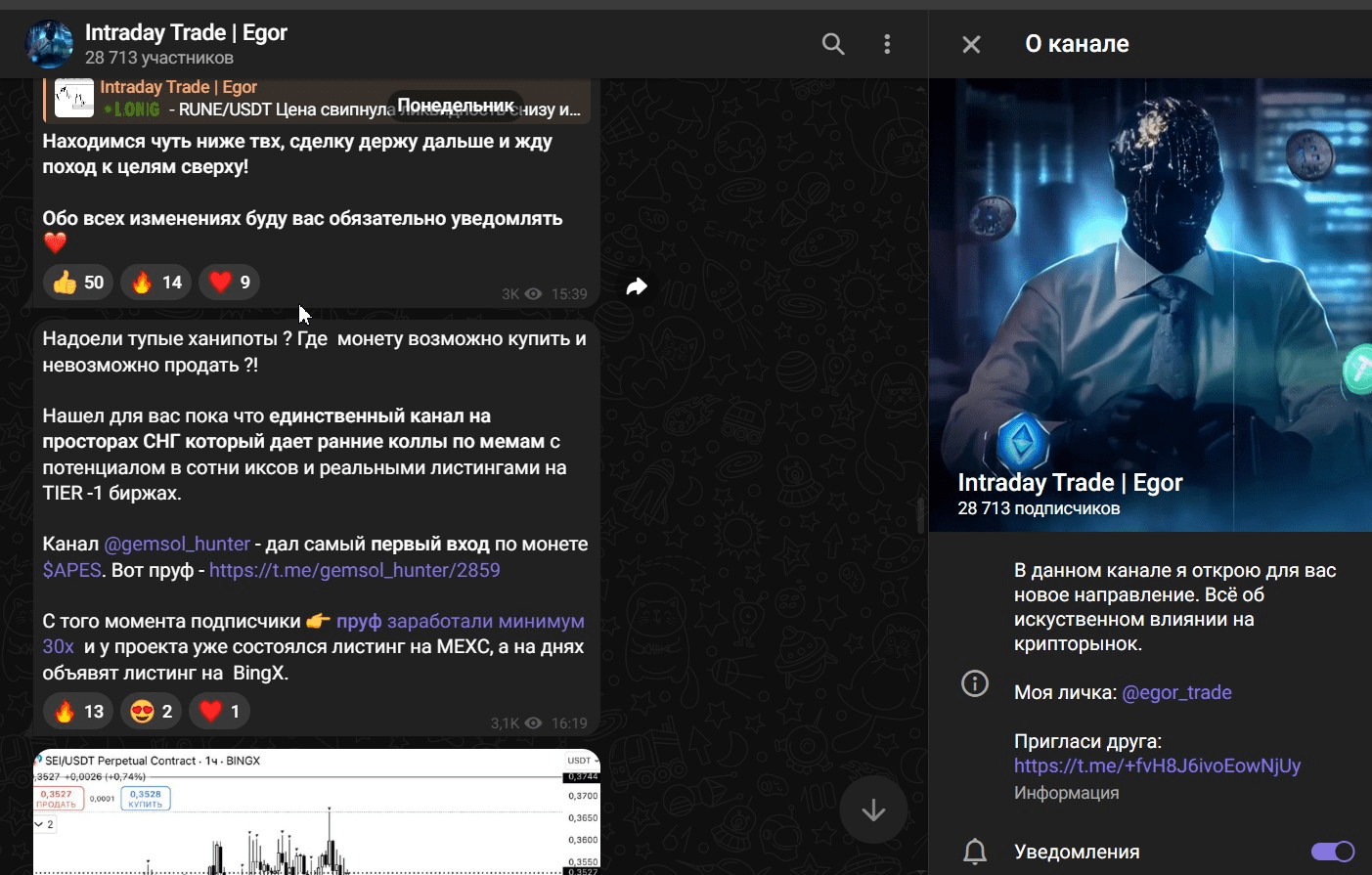This screenshot has width=1372, height=875.
Task: Open the @egor_trade contact link
Action: [1176, 692]
